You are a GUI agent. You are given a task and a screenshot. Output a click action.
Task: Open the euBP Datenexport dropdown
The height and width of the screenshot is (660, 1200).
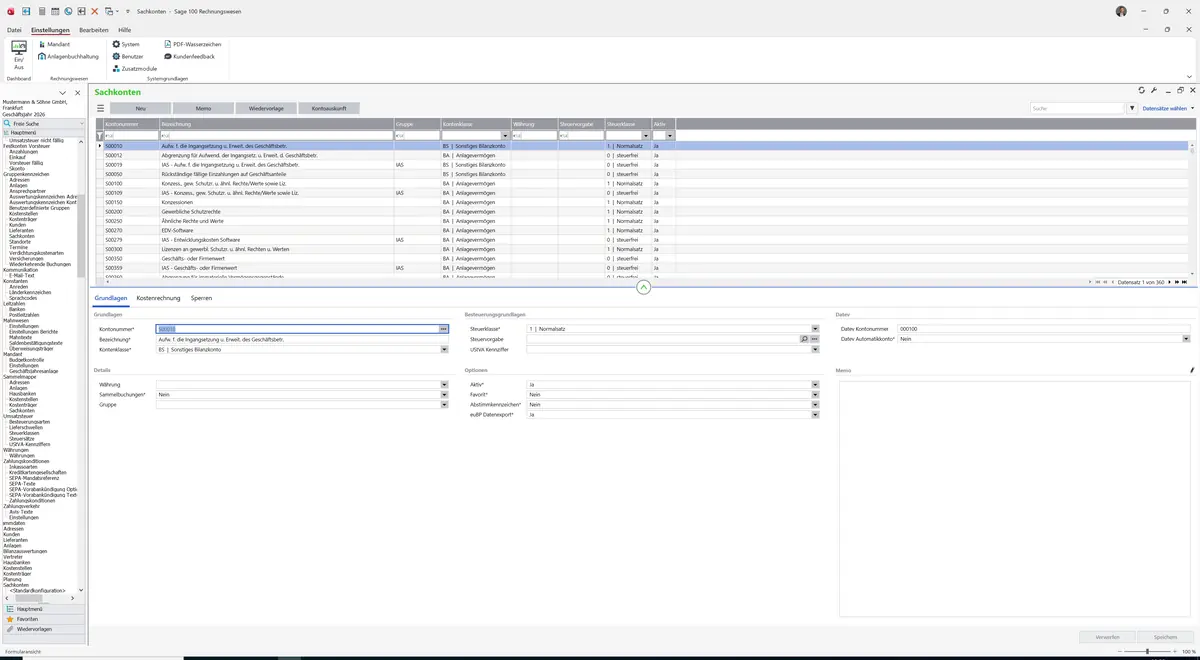815,414
